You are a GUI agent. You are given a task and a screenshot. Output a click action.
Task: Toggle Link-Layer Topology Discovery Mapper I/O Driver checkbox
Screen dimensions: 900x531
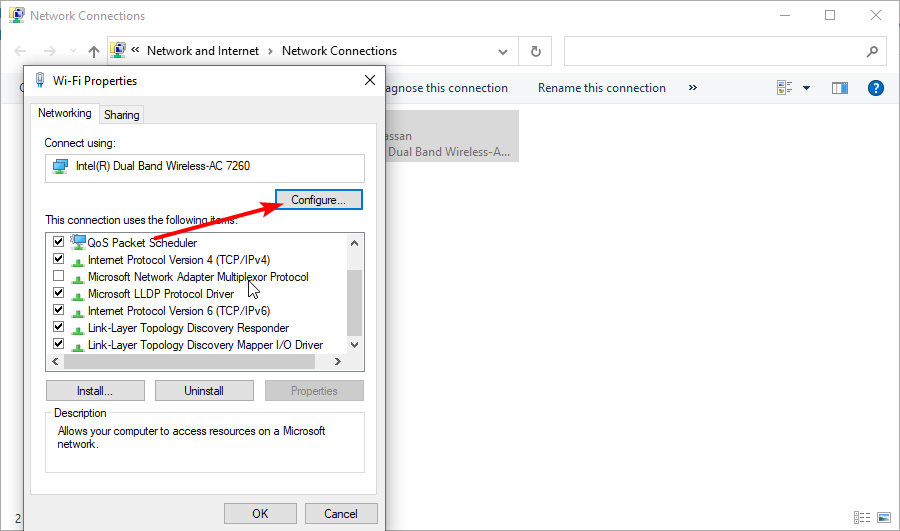[59, 344]
